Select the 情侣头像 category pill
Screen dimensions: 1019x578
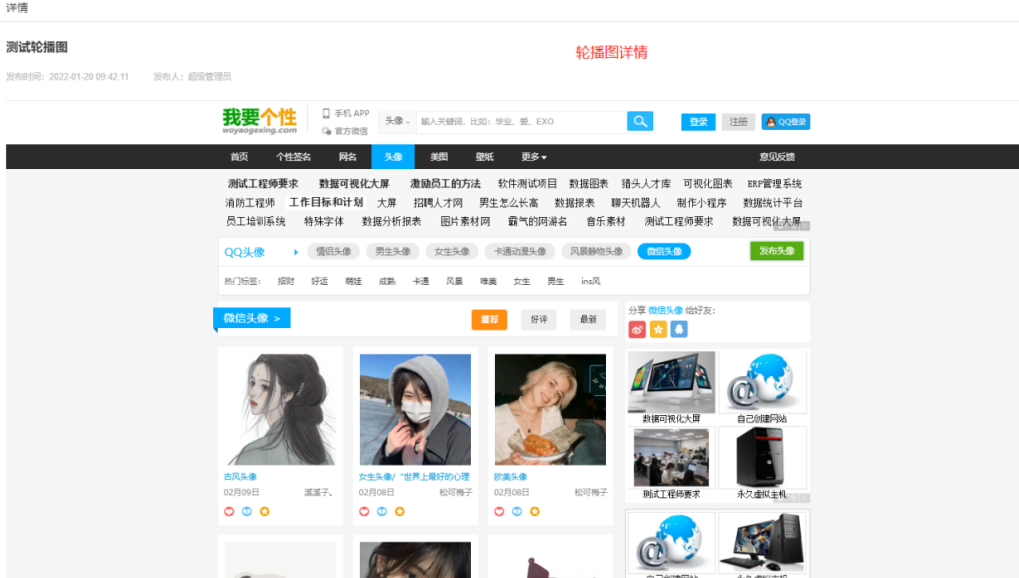coord(333,252)
